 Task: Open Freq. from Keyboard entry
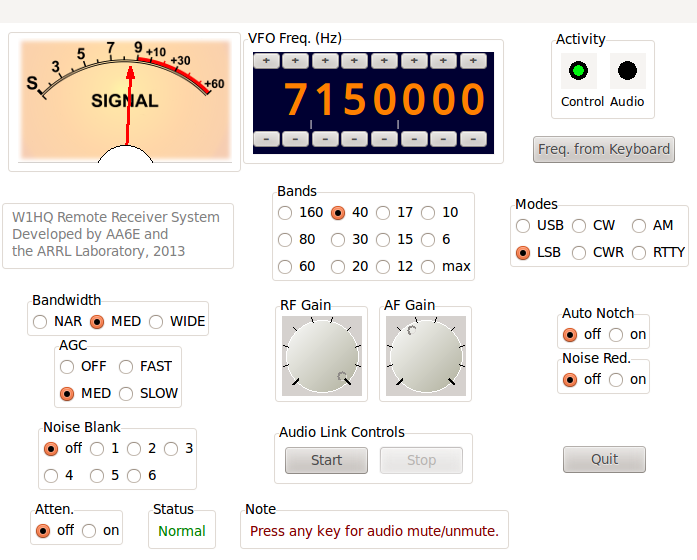coord(603,149)
